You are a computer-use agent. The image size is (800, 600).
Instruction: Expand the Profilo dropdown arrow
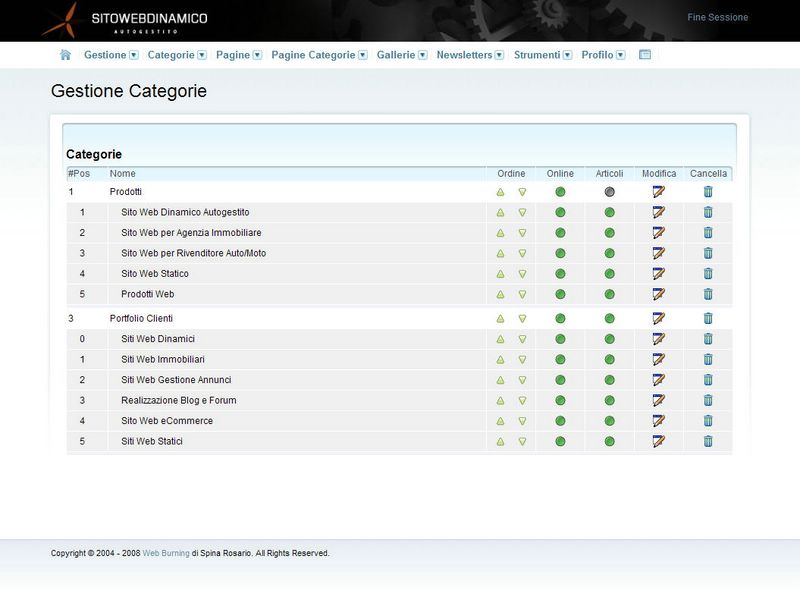tap(620, 55)
